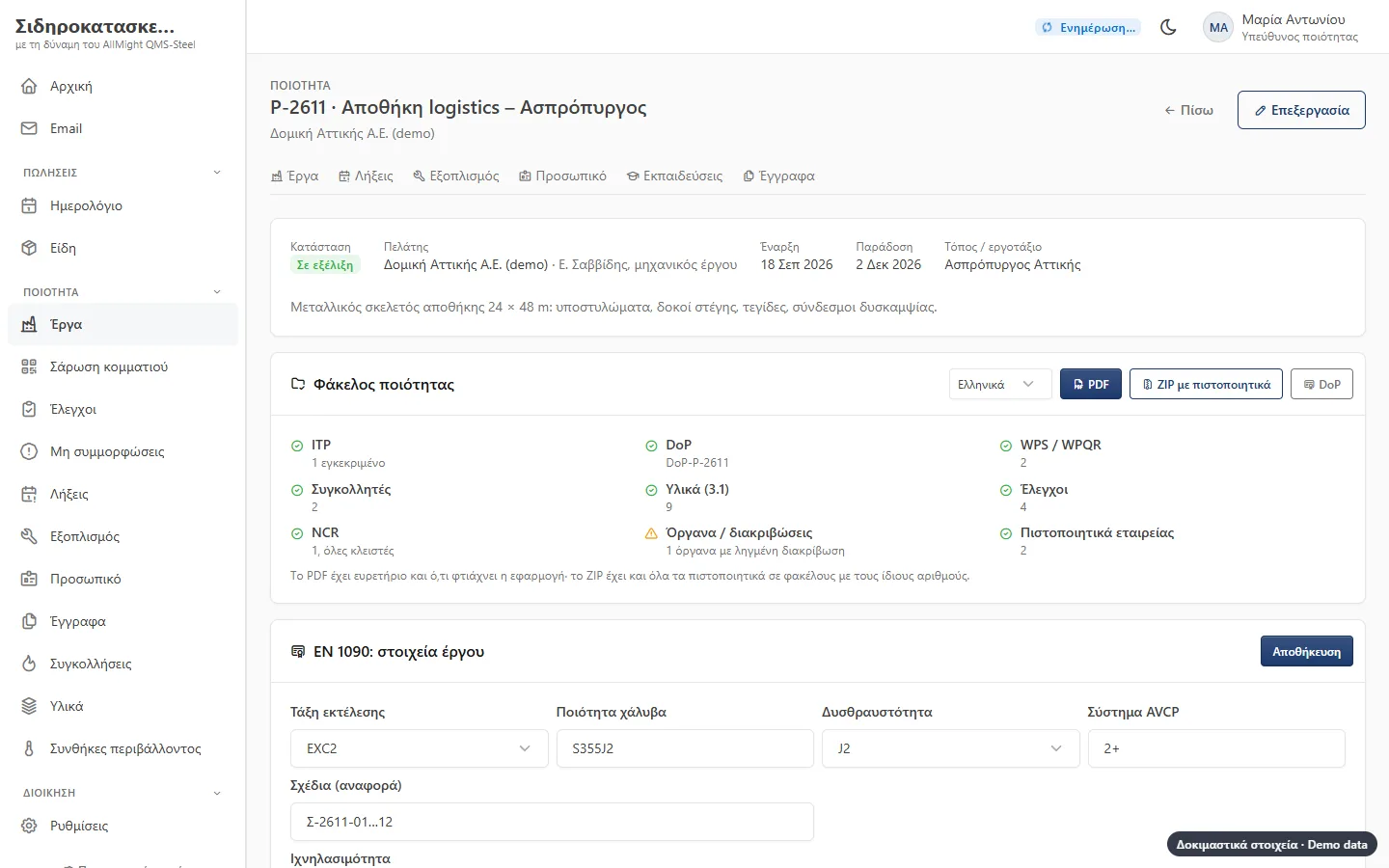
Task: Open Αρχική home icon in sidebar
Action: [x=29, y=86]
